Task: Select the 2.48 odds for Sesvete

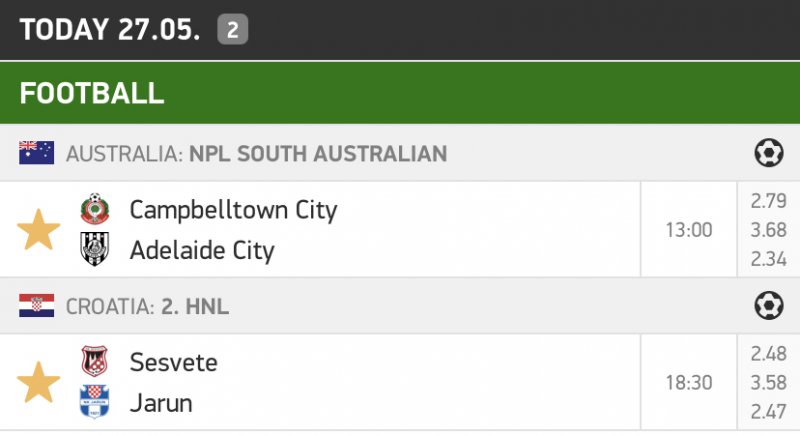Action: [768, 354]
